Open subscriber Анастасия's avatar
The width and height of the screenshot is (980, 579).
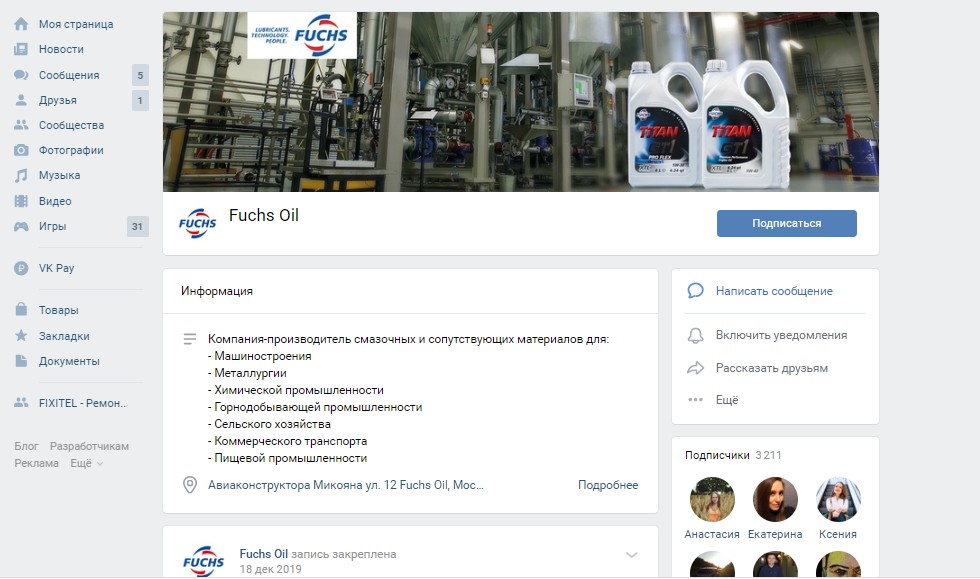(x=712, y=500)
